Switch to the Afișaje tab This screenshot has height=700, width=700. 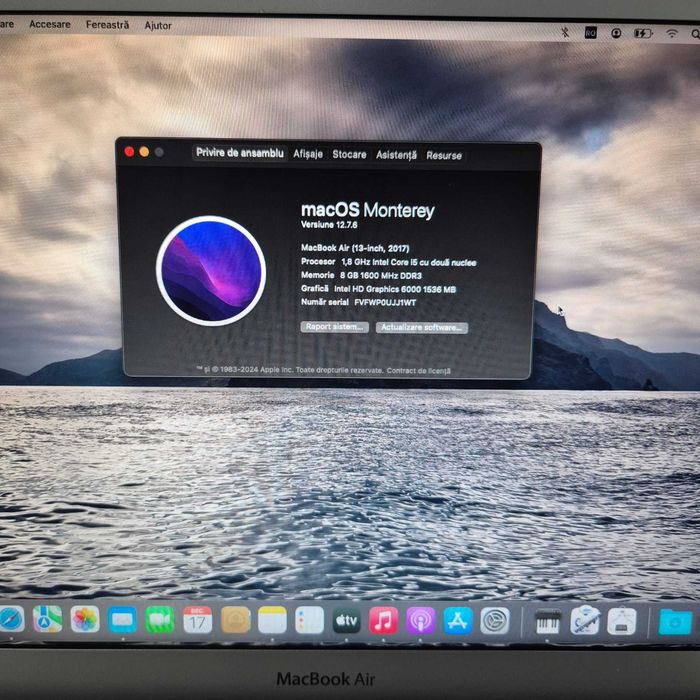pyautogui.click(x=308, y=154)
